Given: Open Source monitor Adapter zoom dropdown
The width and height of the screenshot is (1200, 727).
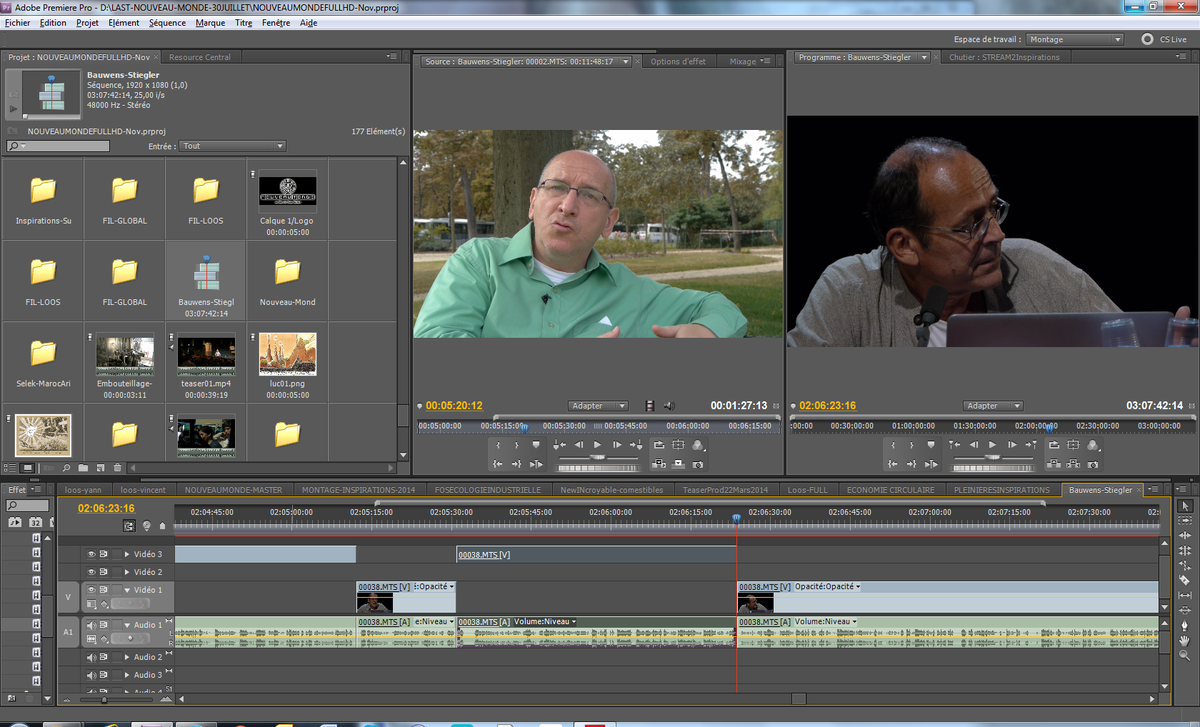Looking at the screenshot, I should click(598, 406).
